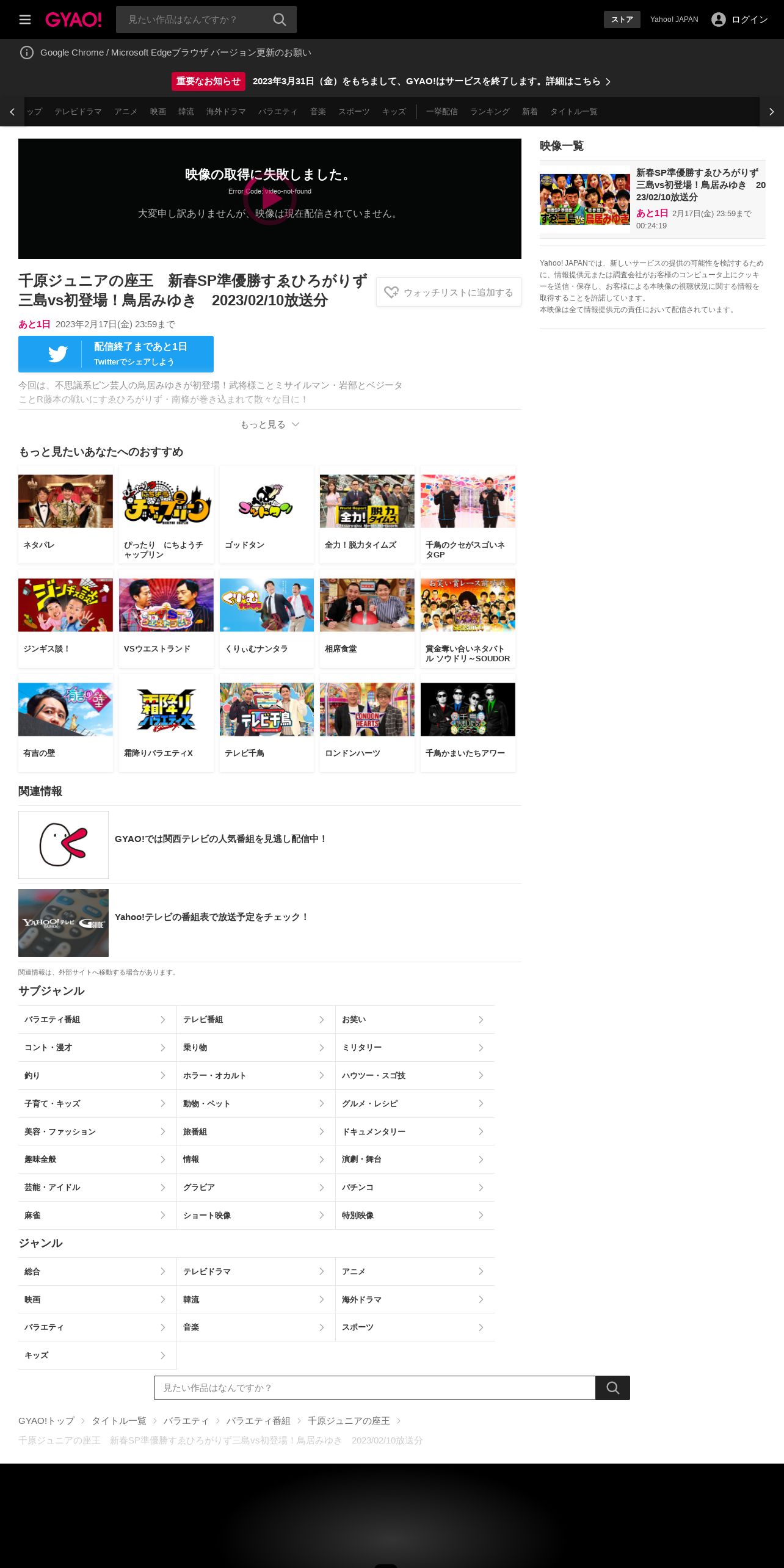
Task: Open the hamburger menu icon
Action: pyautogui.click(x=25, y=20)
